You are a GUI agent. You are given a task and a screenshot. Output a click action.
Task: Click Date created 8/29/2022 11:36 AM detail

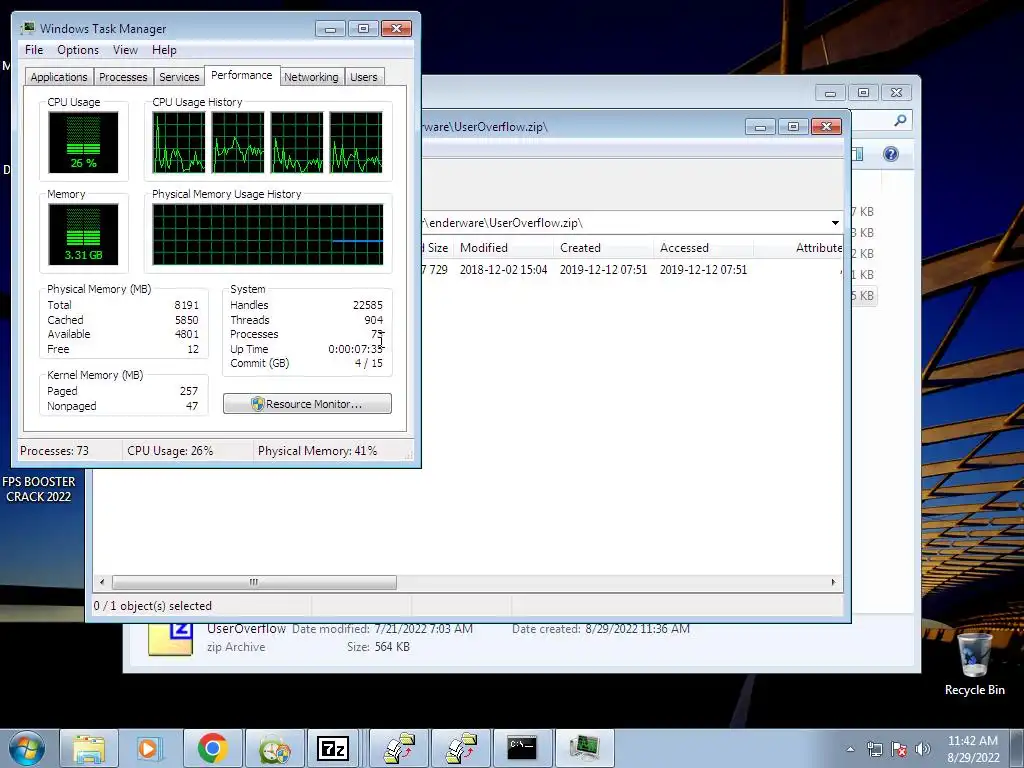coord(601,629)
